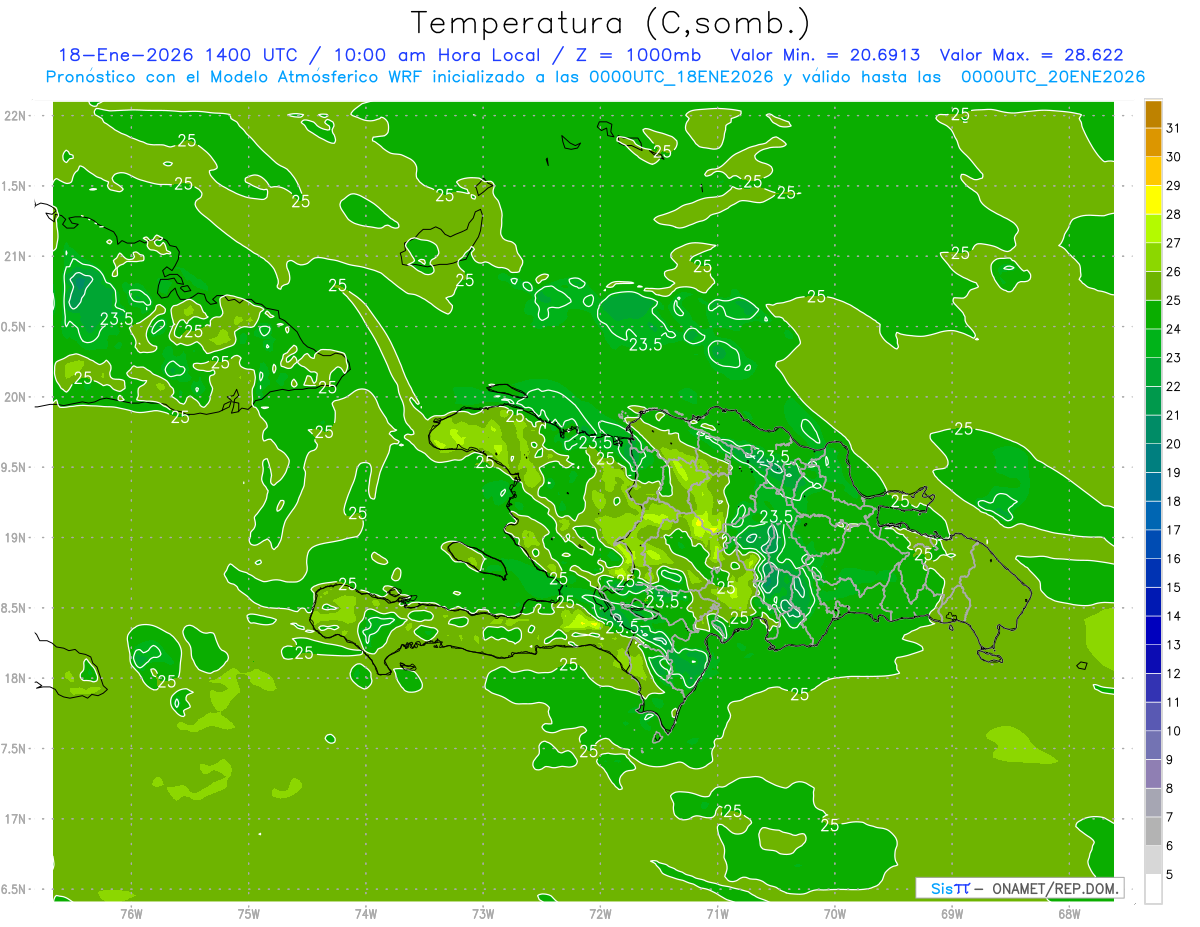Click the '75W' longitude axis label
This screenshot has width=1200, height=927.
(x=249, y=913)
